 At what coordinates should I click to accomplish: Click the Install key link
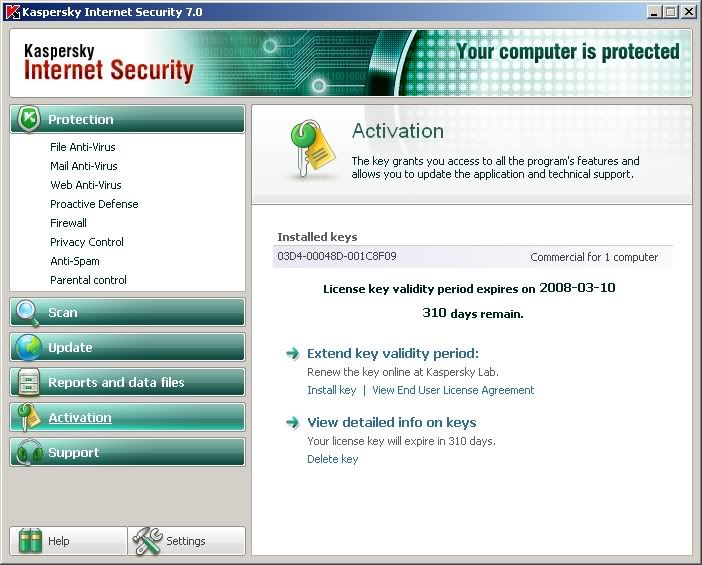point(332,390)
